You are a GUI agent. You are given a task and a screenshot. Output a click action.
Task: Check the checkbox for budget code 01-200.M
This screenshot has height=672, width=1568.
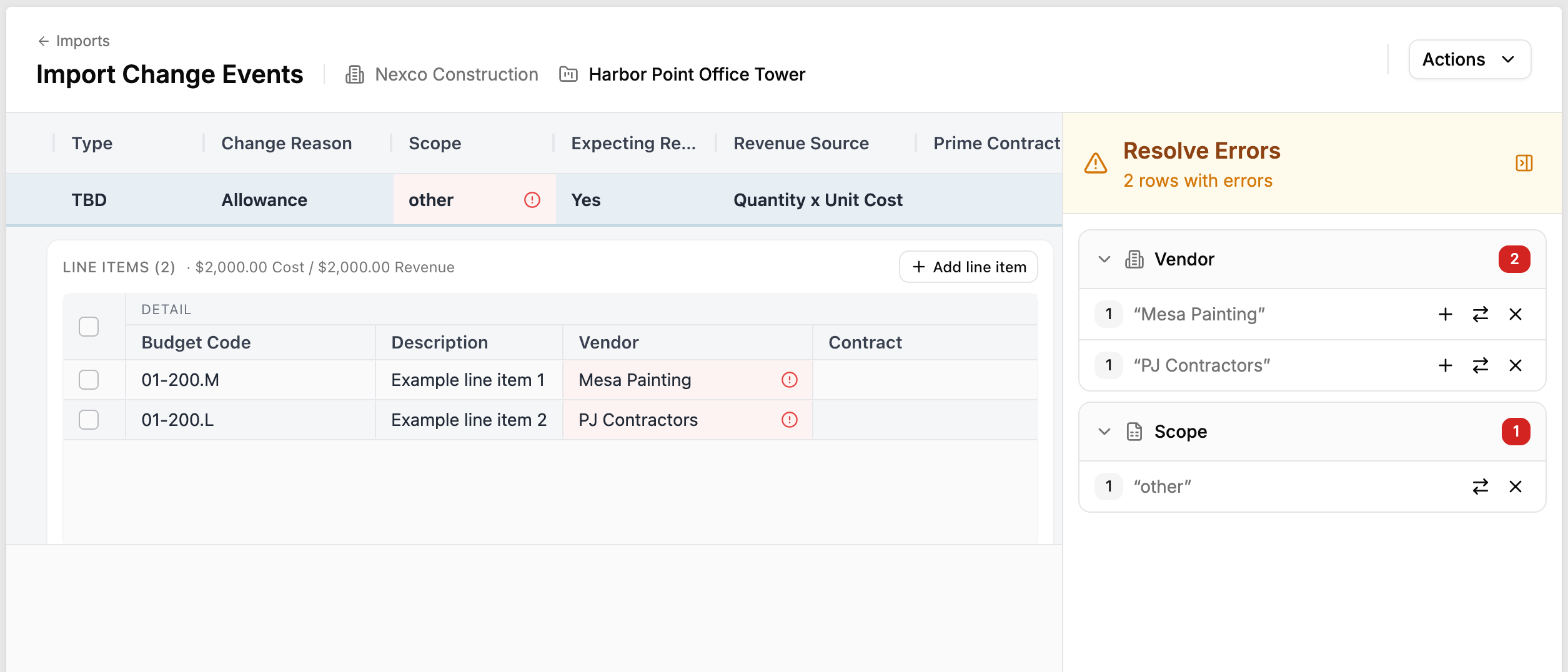click(x=88, y=379)
